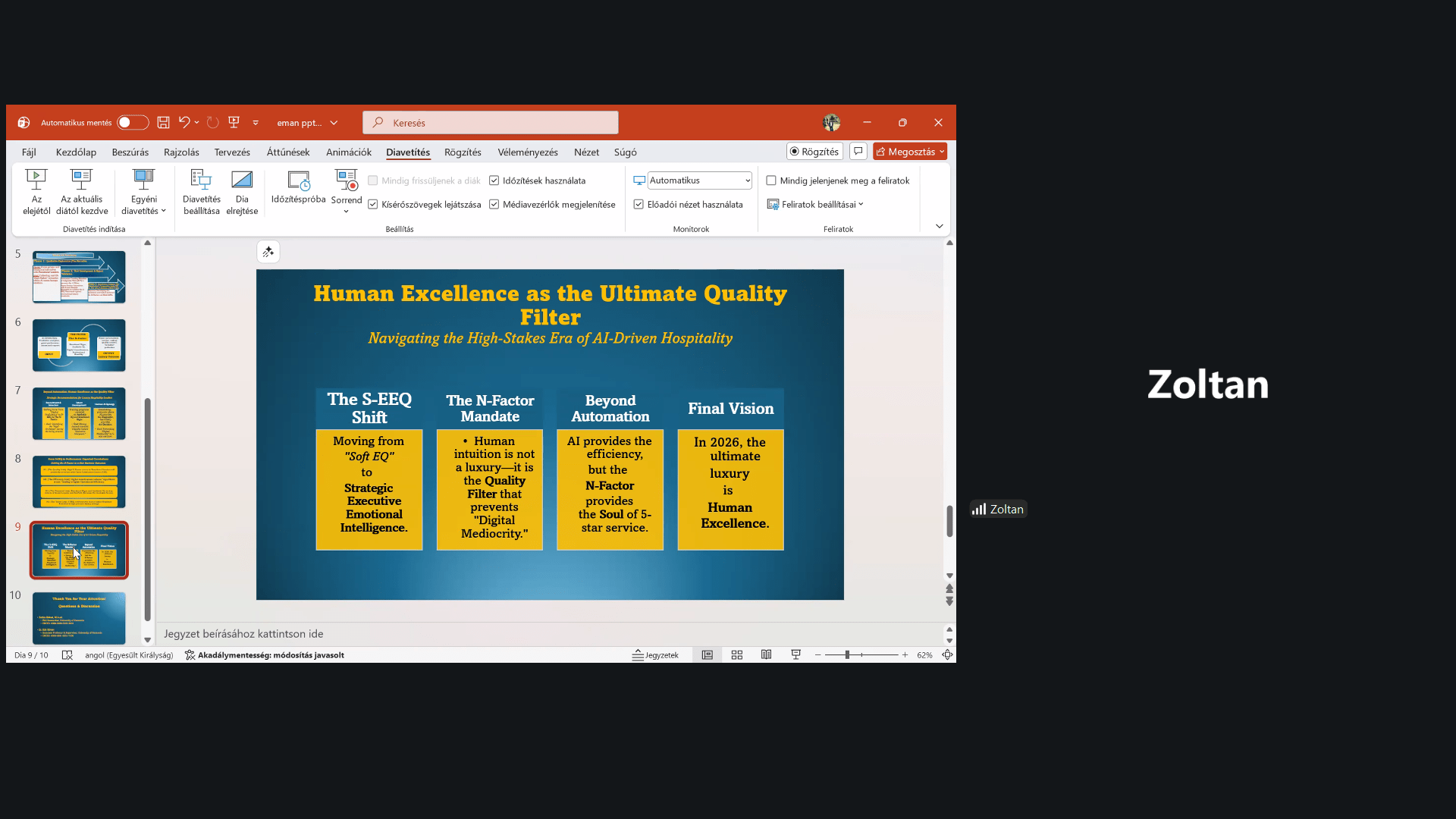
Task: Uncheck Időzítések használata checkbox
Action: (x=494, y=180)
